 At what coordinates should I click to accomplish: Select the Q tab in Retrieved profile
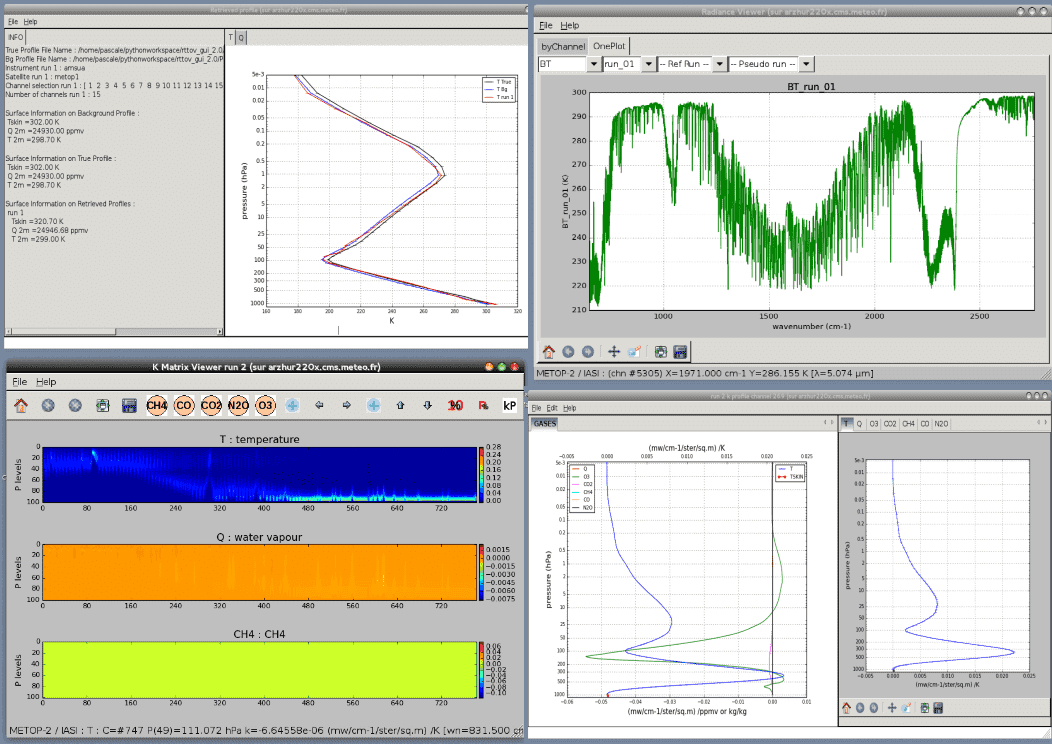(x=242, y=38)
